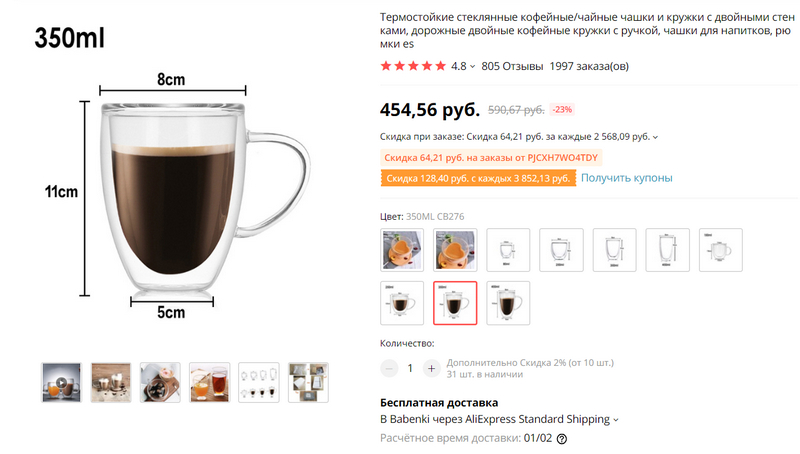800x454 pixels.
Task: Expand order discount details chevron
Action: (x=656, y=137)
